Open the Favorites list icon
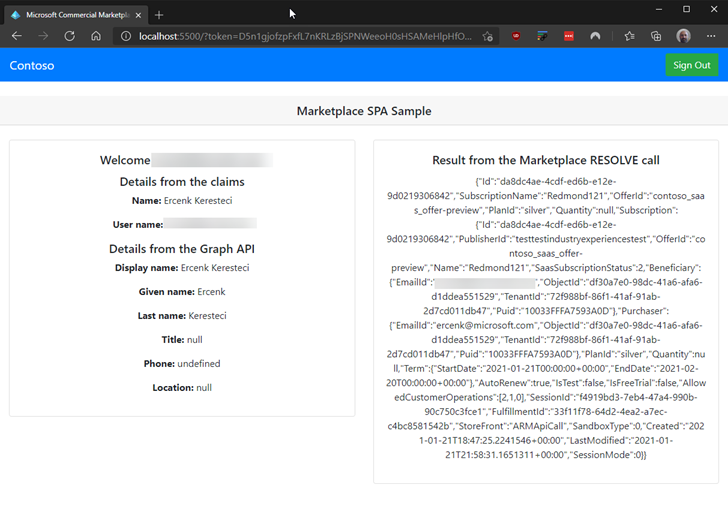This screenshot has height=509, width=728. (630, 36)
